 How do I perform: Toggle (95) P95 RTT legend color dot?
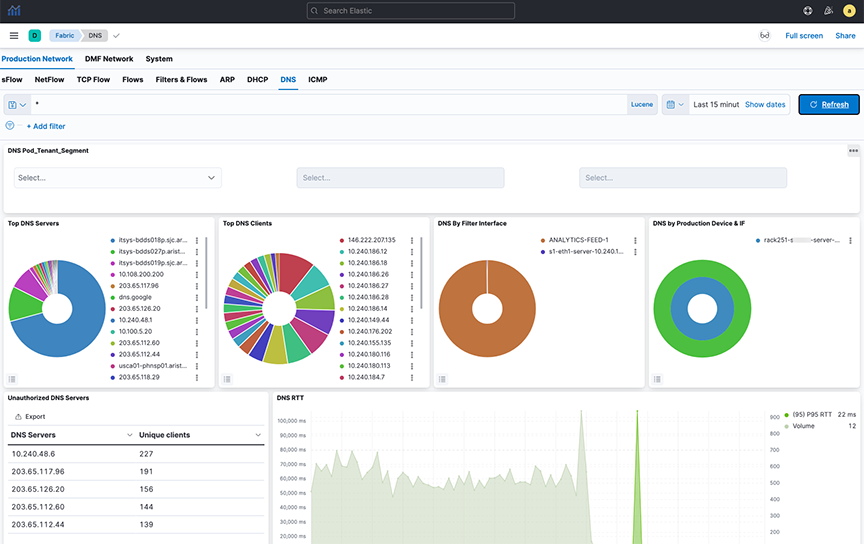786,414
